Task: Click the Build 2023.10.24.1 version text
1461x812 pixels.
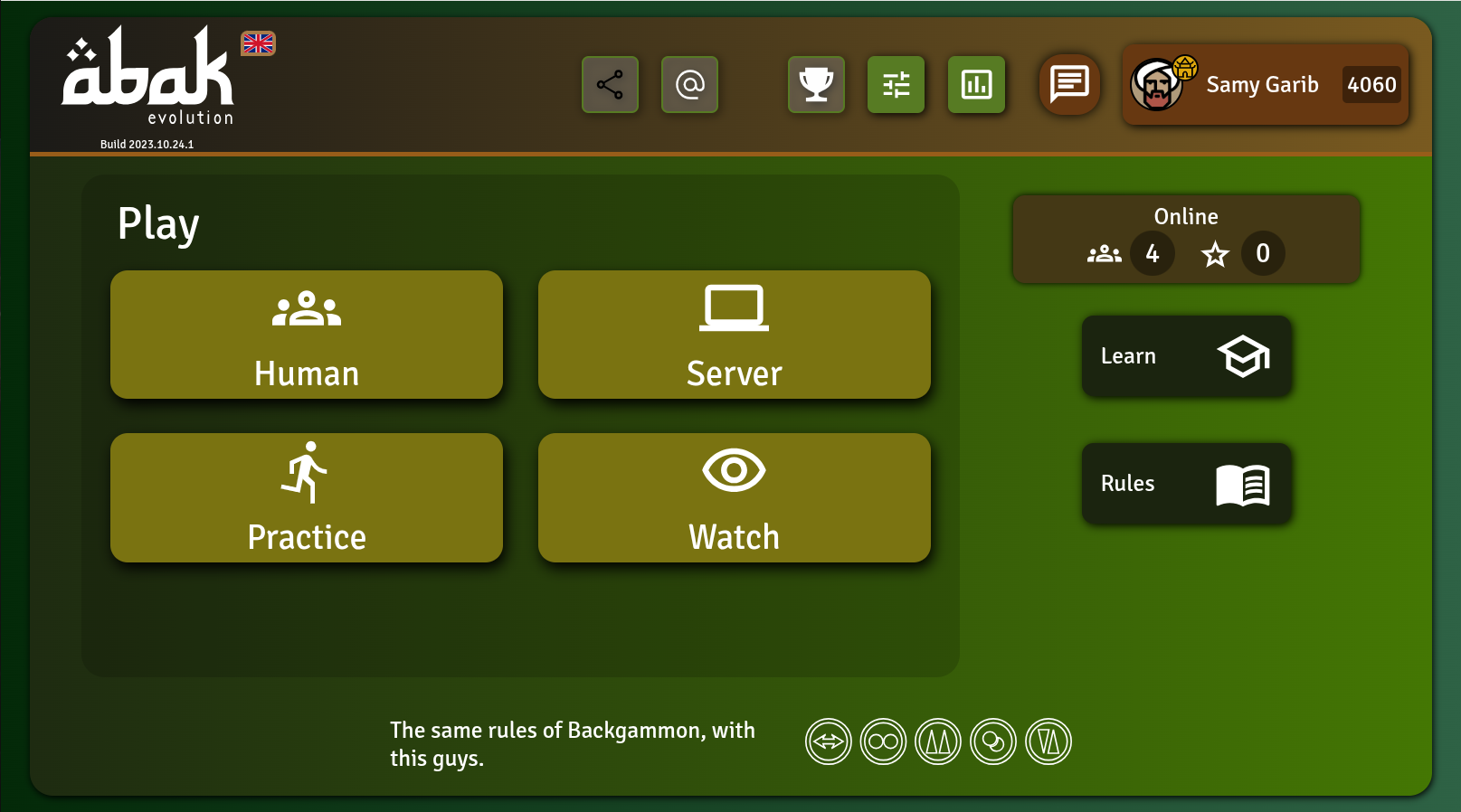Action: (147, 145)
